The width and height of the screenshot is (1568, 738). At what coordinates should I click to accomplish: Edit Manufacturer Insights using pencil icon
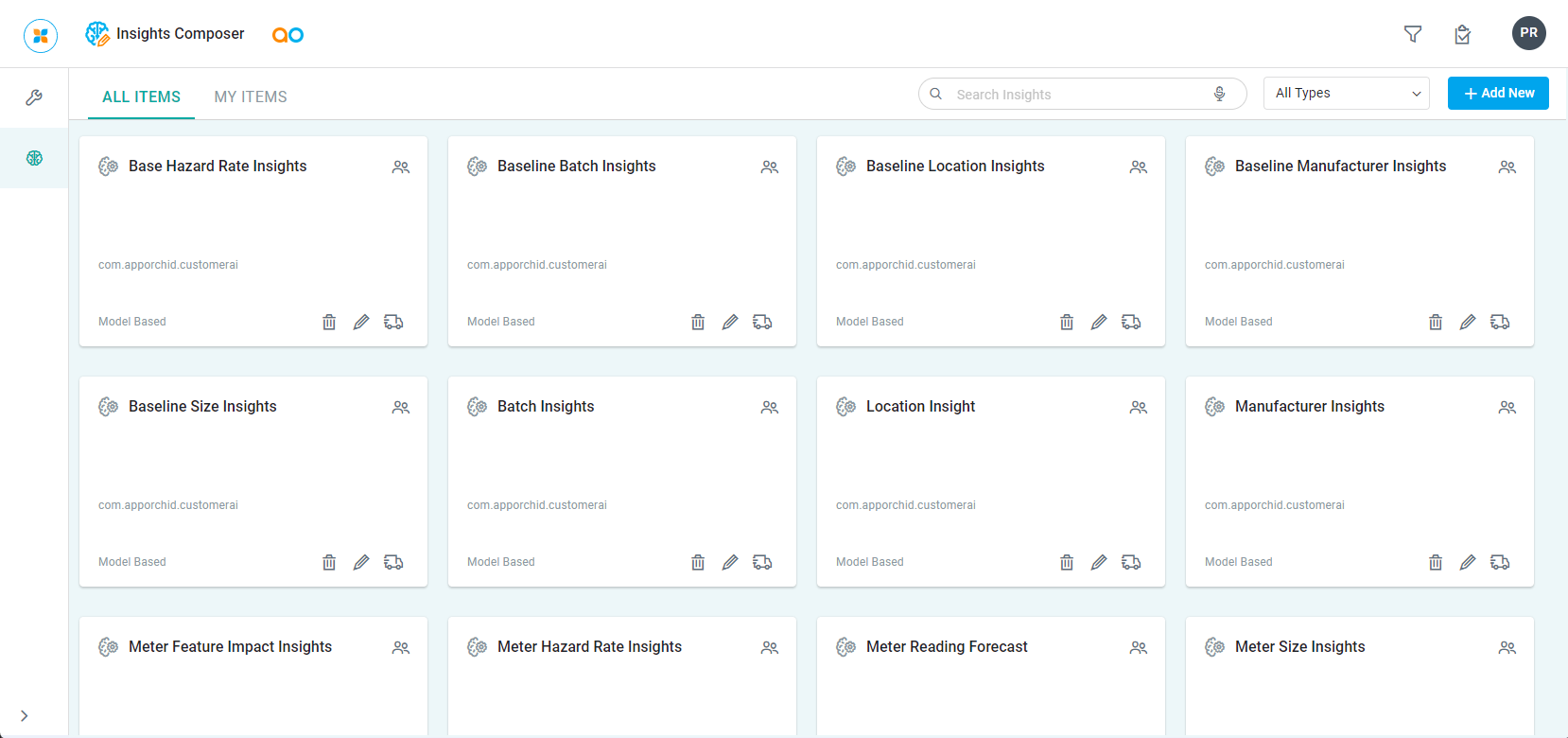[x=1468, y=562]
